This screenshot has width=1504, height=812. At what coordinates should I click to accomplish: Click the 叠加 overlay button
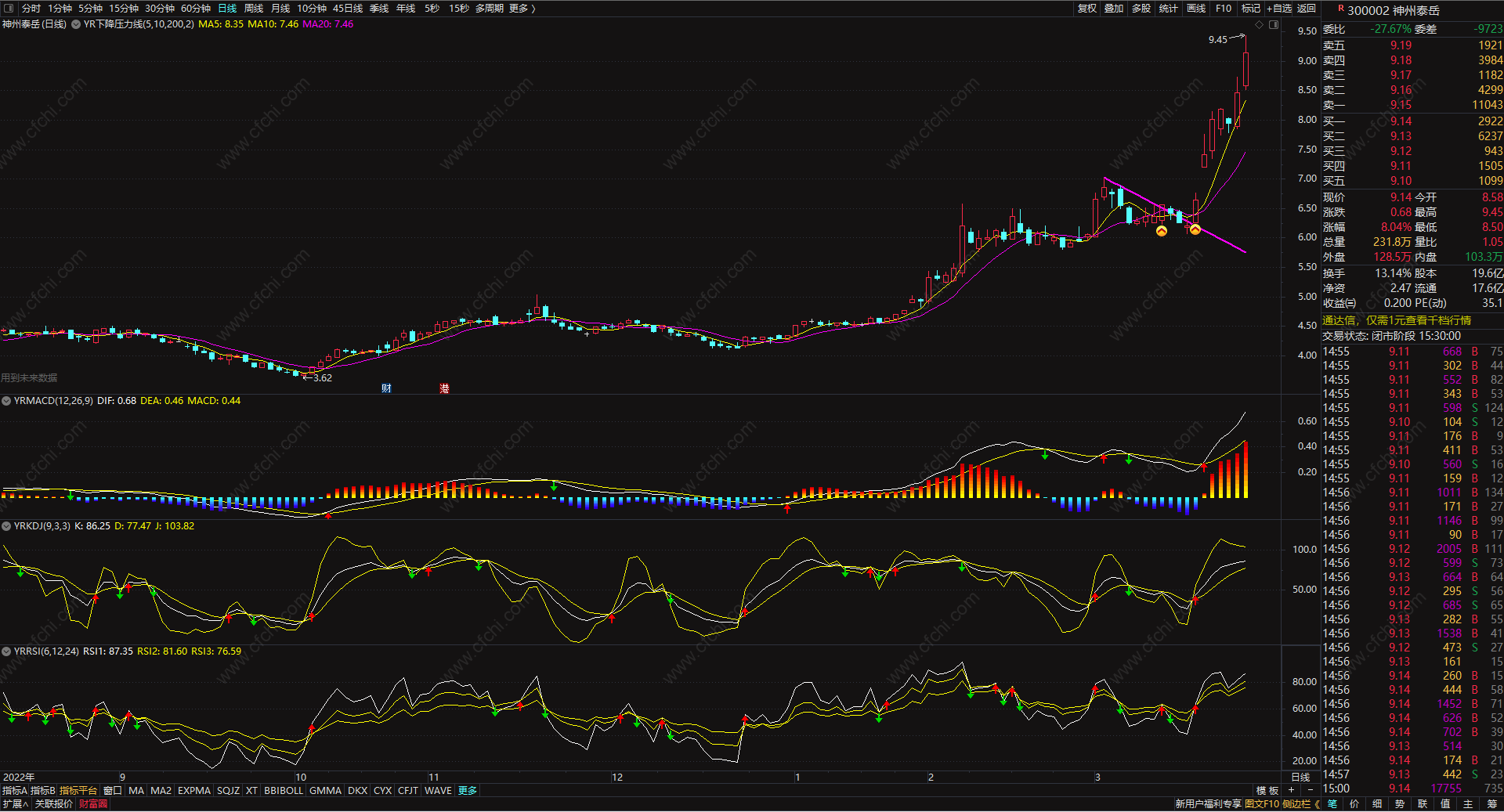pos(1114,8)
